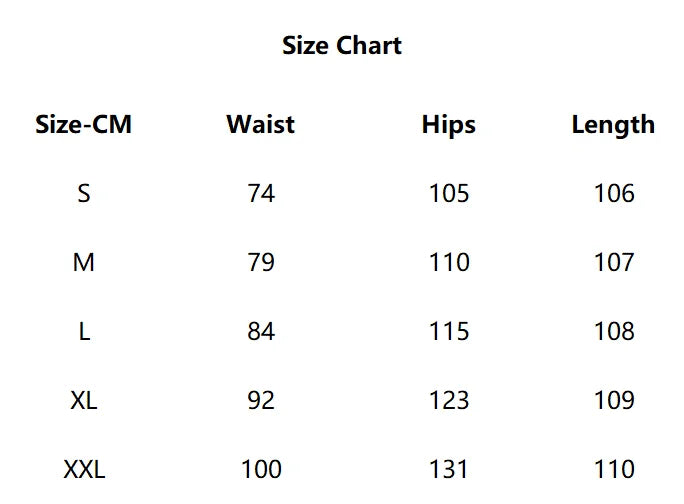
Task: Select hips value 105 for size S
Action: pyautogui.click(x=448, y=194)
